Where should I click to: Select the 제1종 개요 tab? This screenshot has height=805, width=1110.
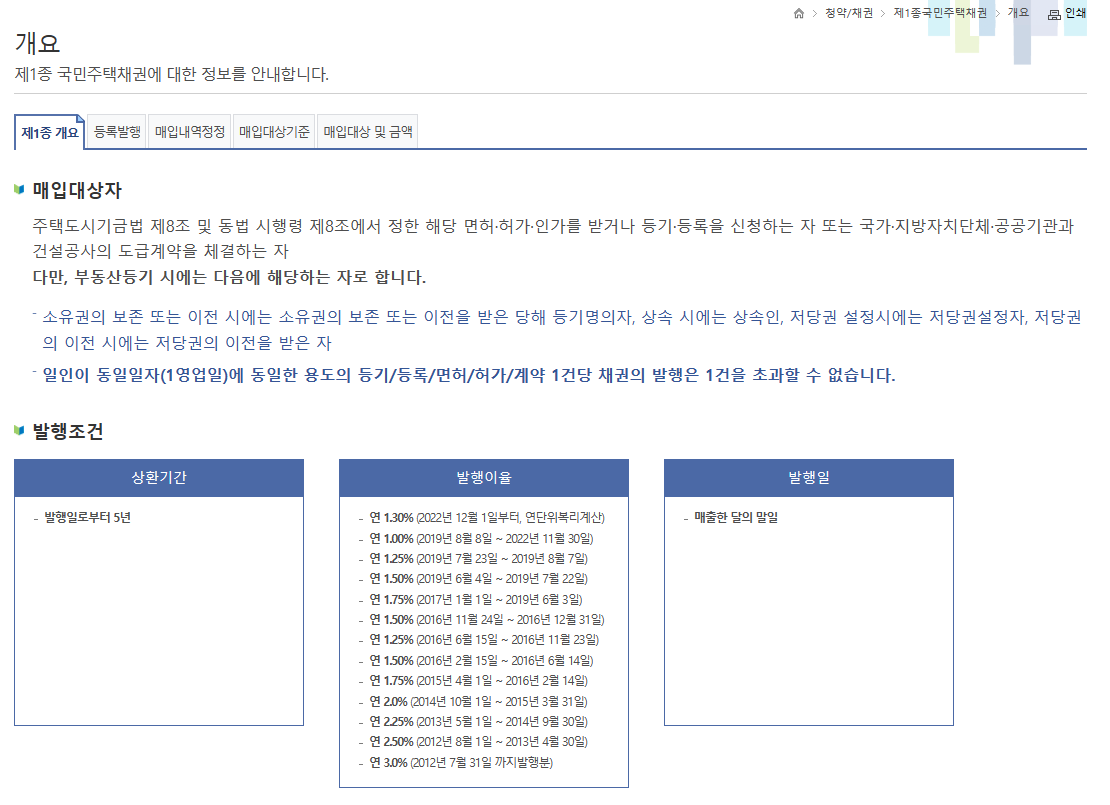pyautogui.click(x=48, y=131)
